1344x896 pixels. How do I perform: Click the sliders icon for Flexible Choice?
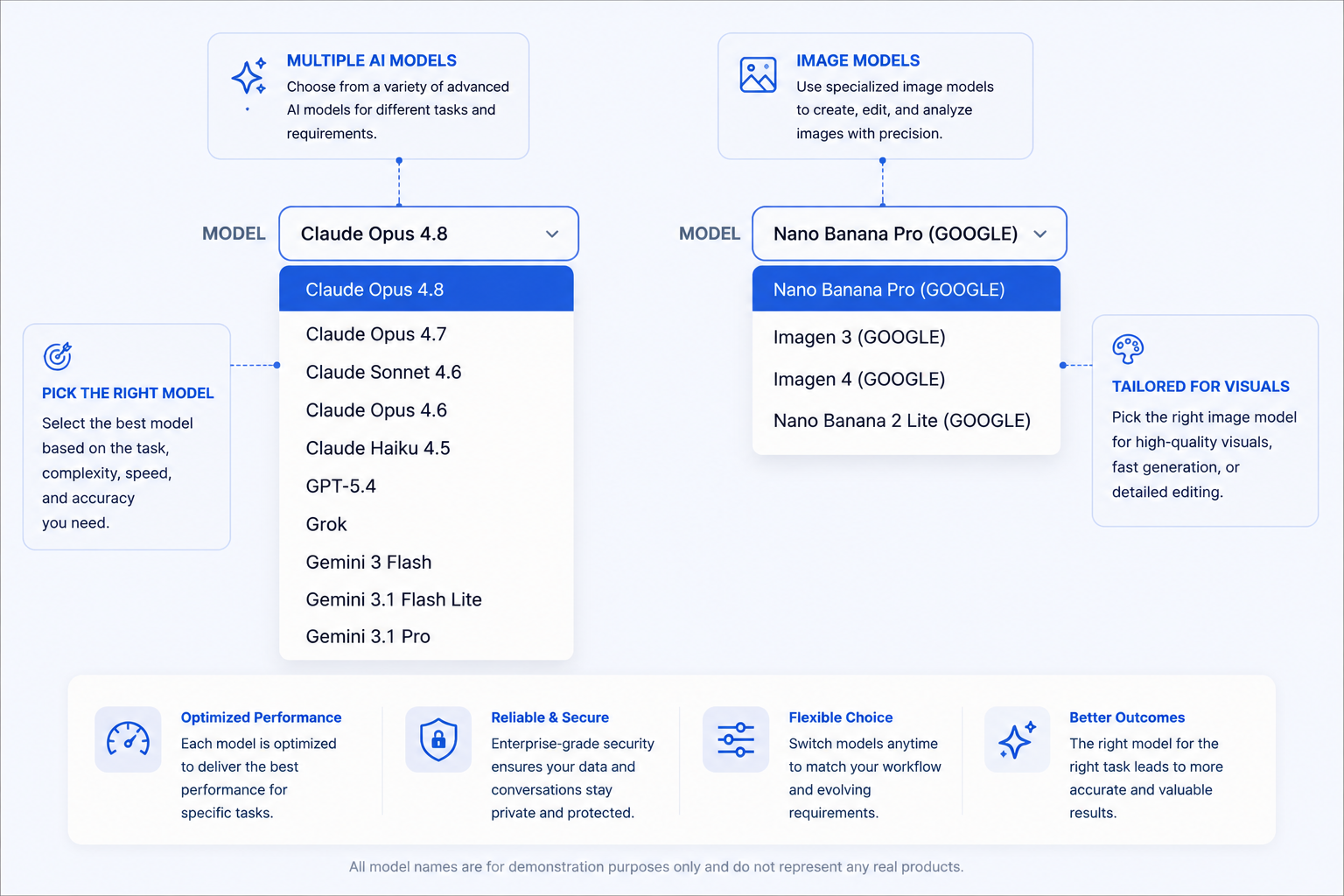tap(736, 739)
